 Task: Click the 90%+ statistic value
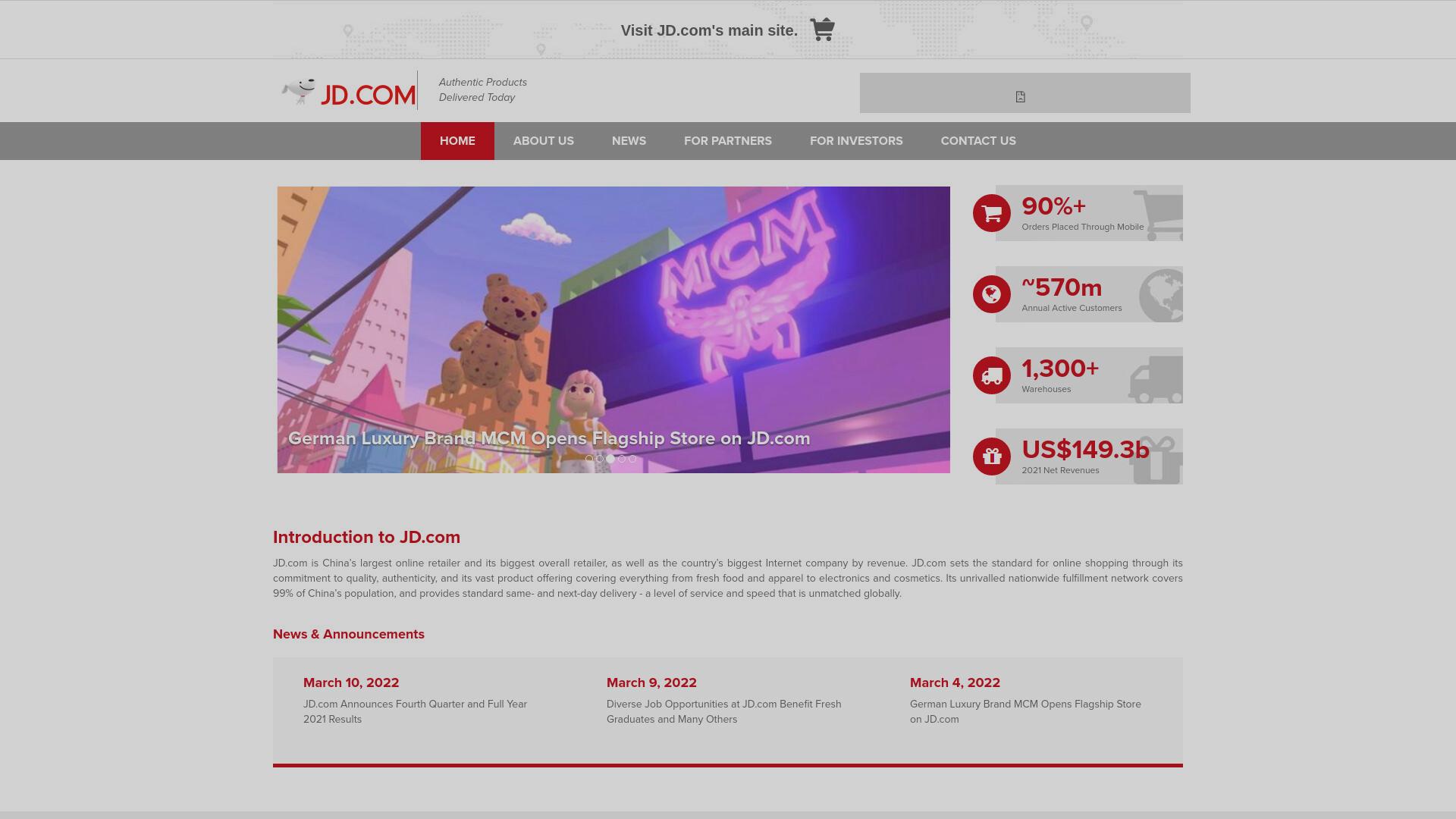coord(1054,206)
